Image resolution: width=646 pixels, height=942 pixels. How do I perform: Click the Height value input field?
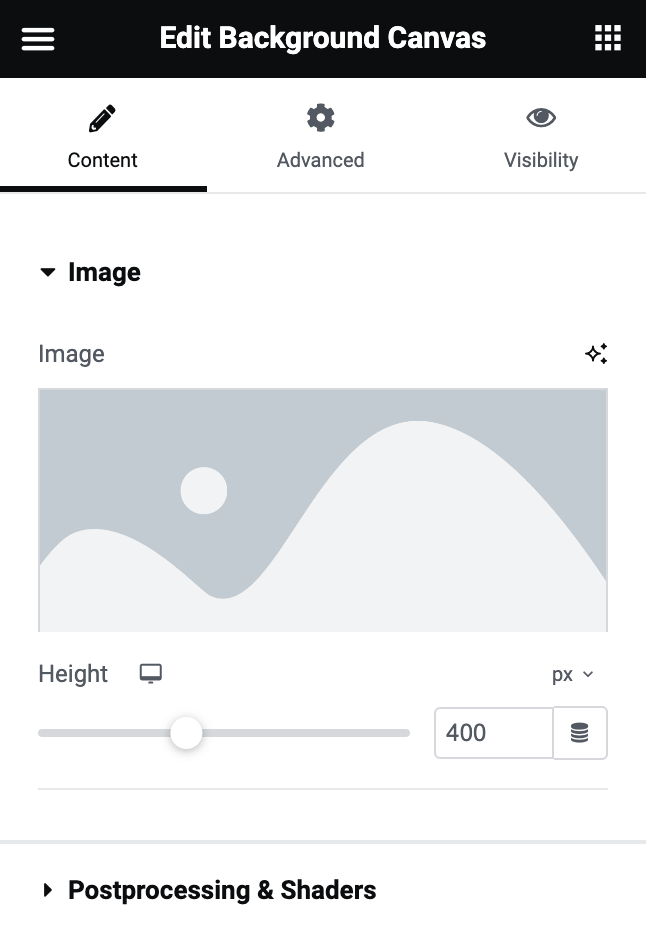click(494, 733)
